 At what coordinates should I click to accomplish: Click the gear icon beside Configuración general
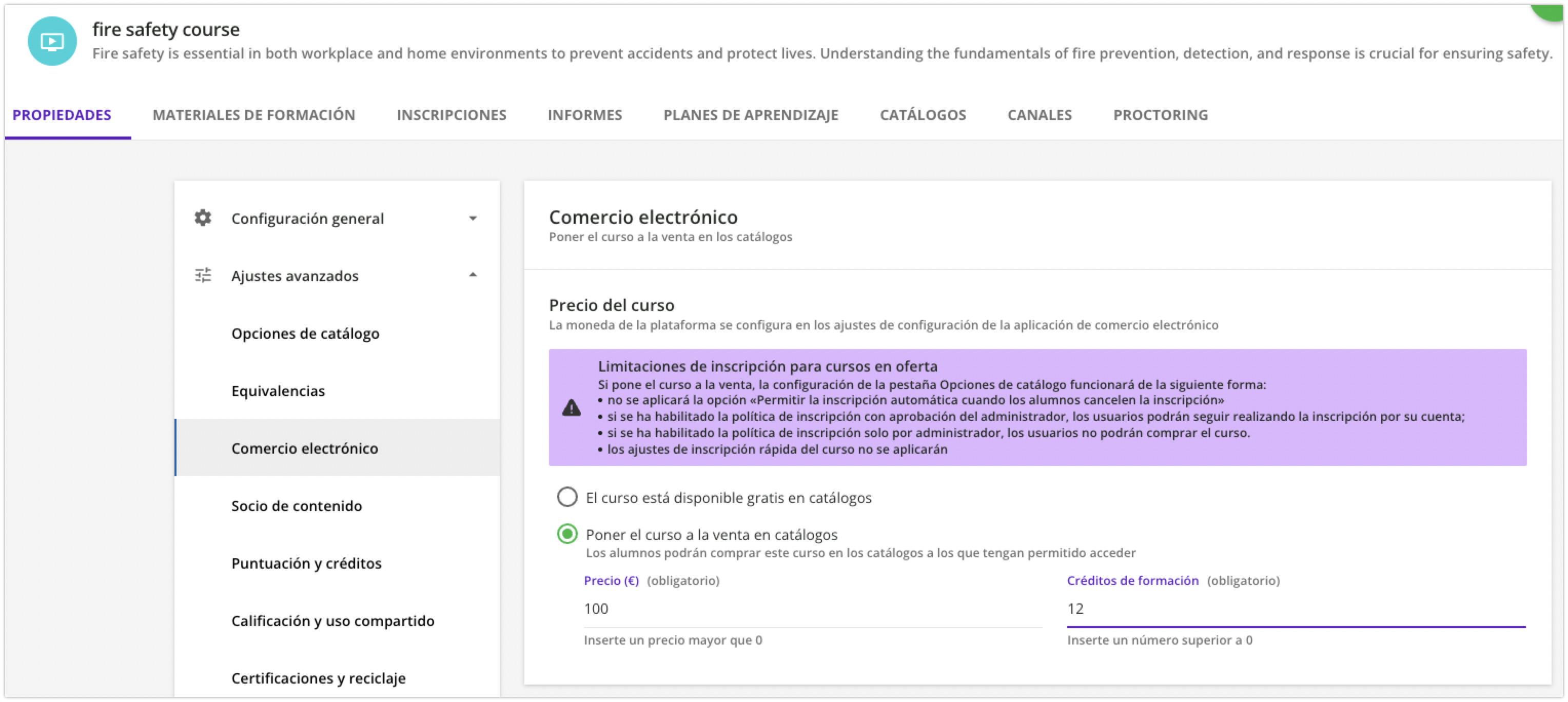203,218
